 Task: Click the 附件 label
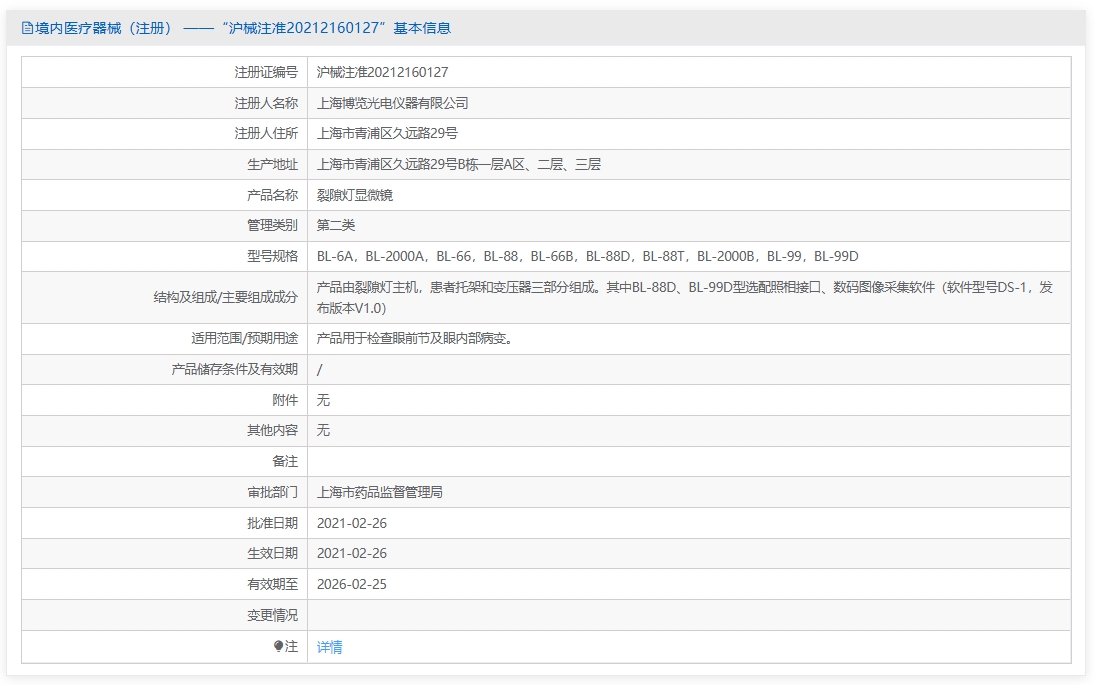[285, 400]
